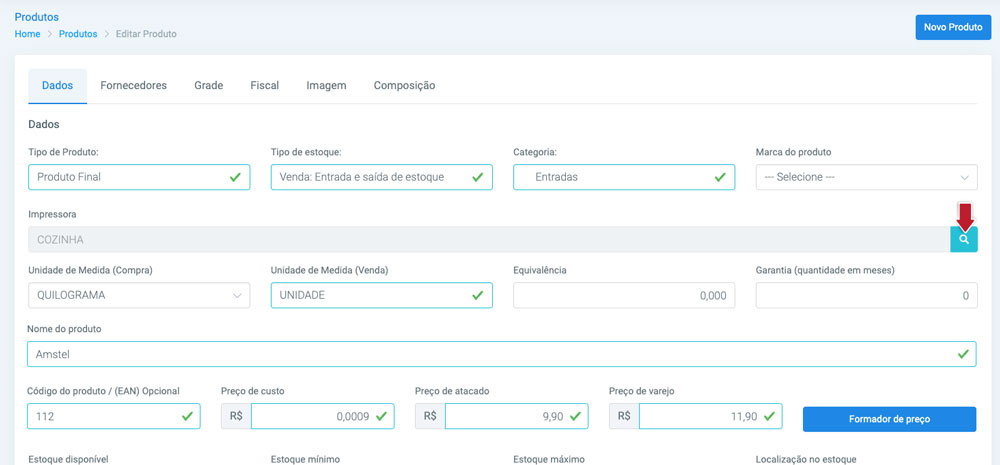This screenshot has width=1000, height=465.
Task: Click the Nome do produto field
Action: point(501,354)
